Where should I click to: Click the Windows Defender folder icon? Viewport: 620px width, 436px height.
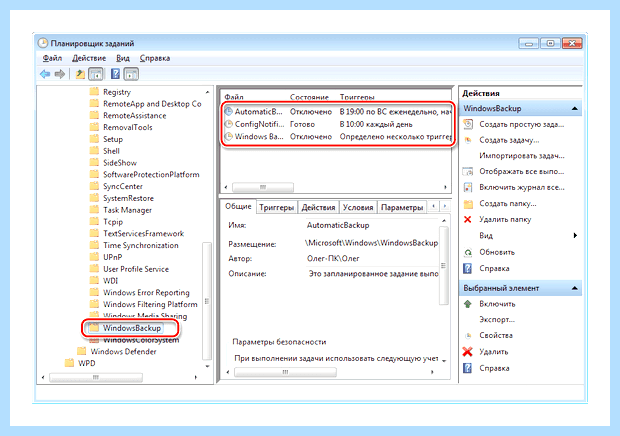pos(81,351)
